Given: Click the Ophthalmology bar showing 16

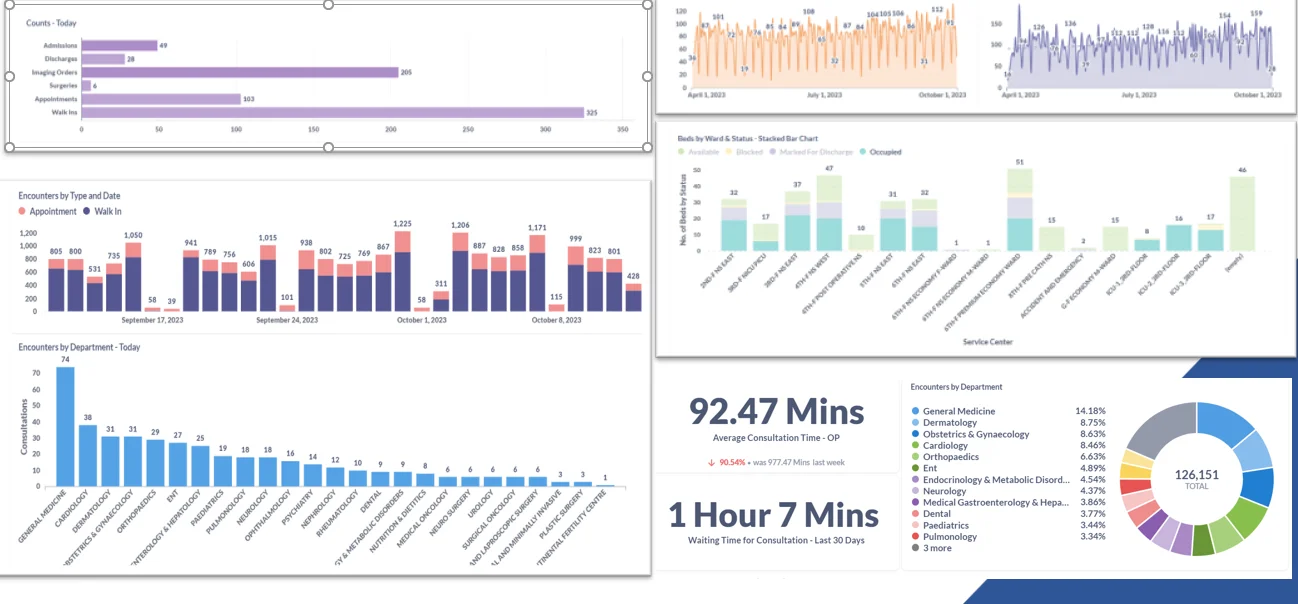Looking at the screenshot, I should pos(290,473).
